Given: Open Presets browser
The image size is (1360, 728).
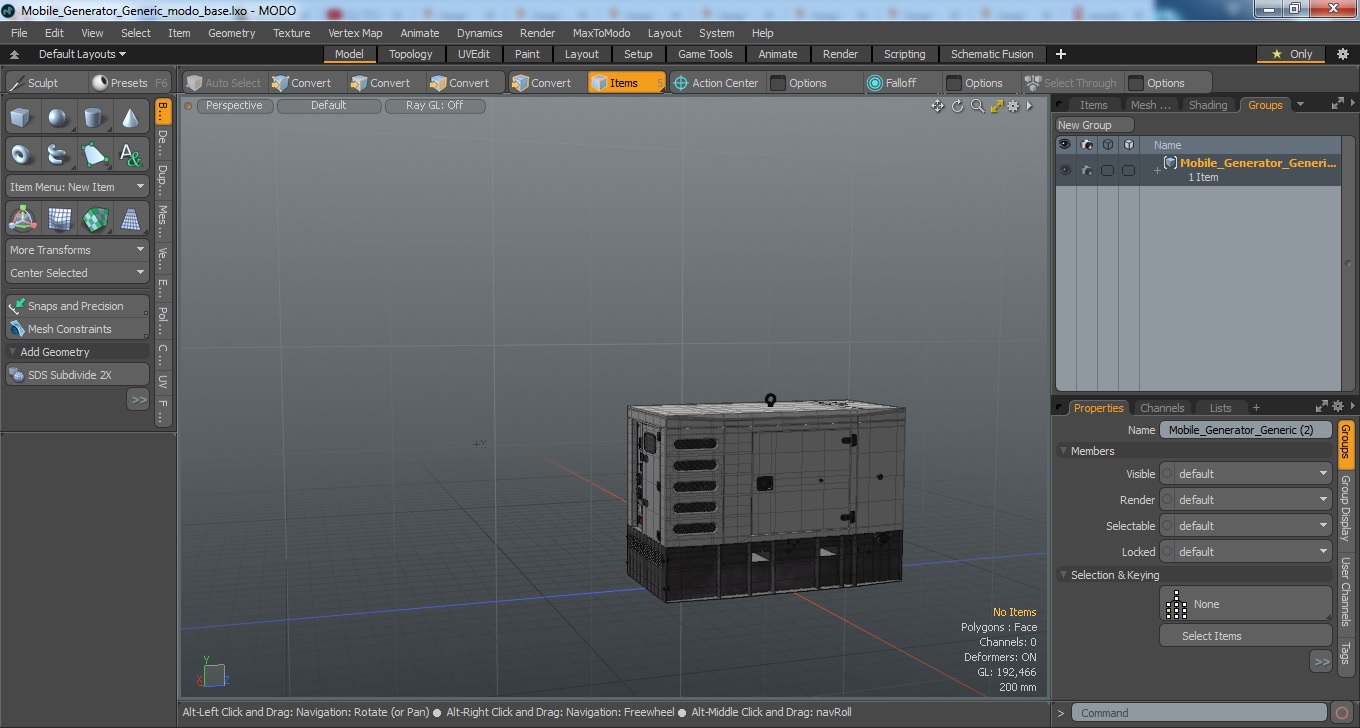Looking at the screenshot, I should [128, 83].
